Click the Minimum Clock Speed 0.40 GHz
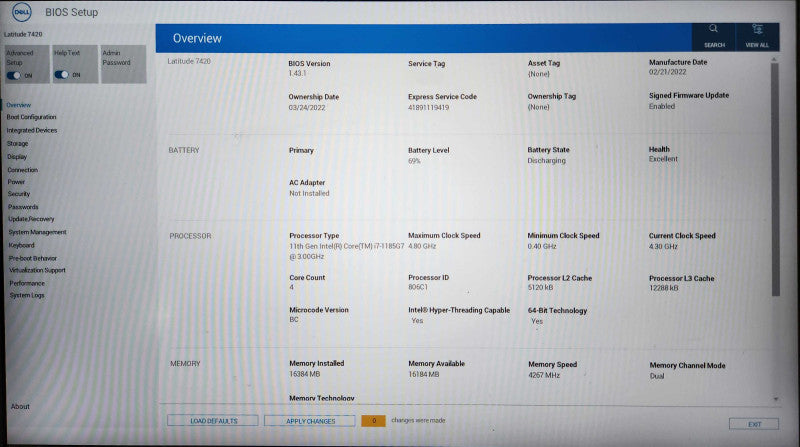 point(542,246)
